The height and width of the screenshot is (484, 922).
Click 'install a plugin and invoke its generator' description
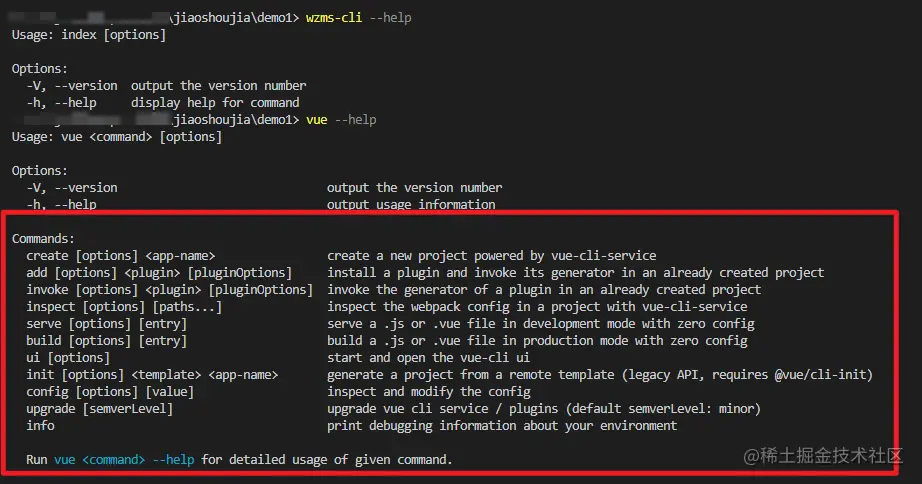pos(576,273)
